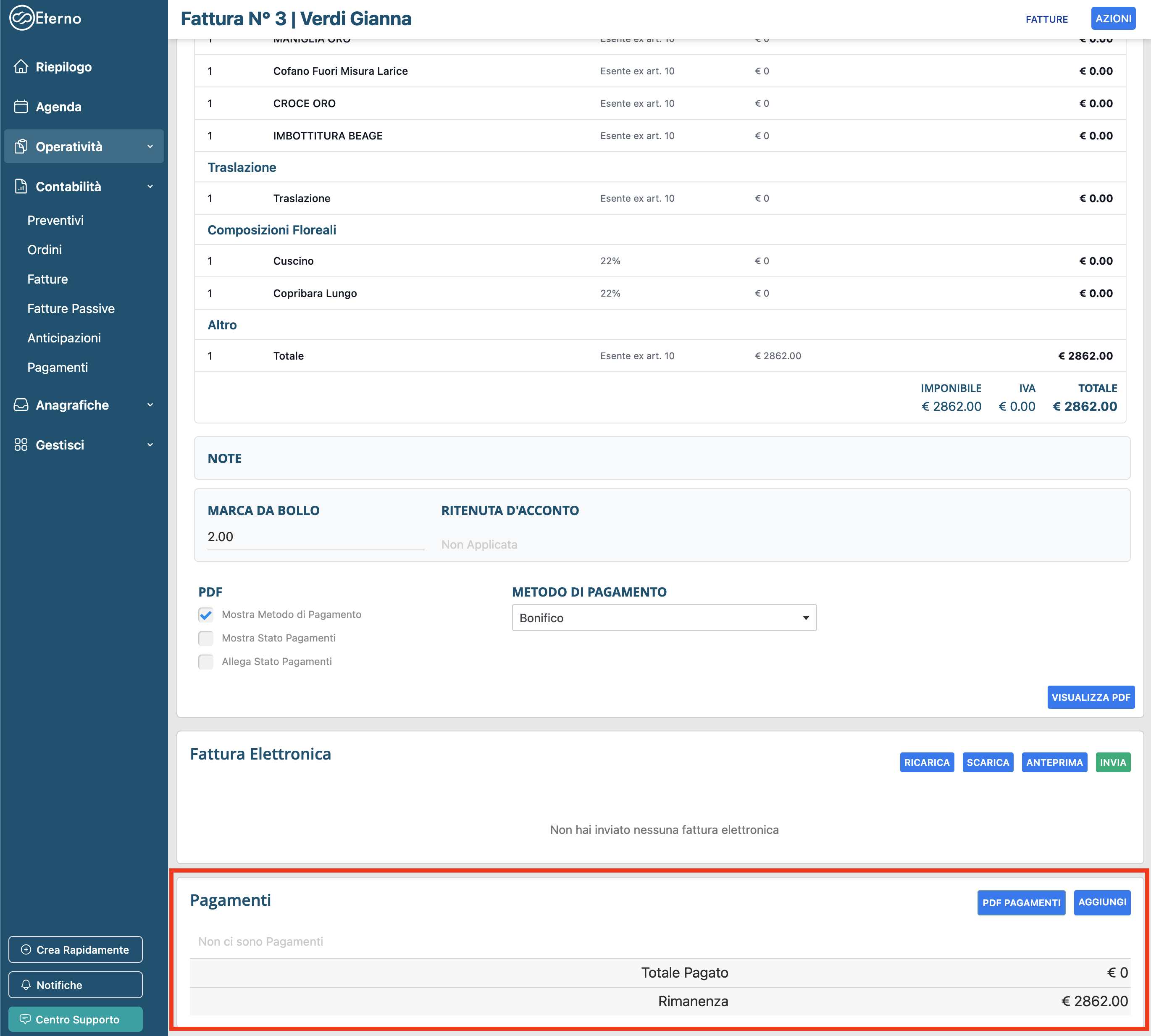Click the Agenda calendar icon

click(x=21, y=106)
